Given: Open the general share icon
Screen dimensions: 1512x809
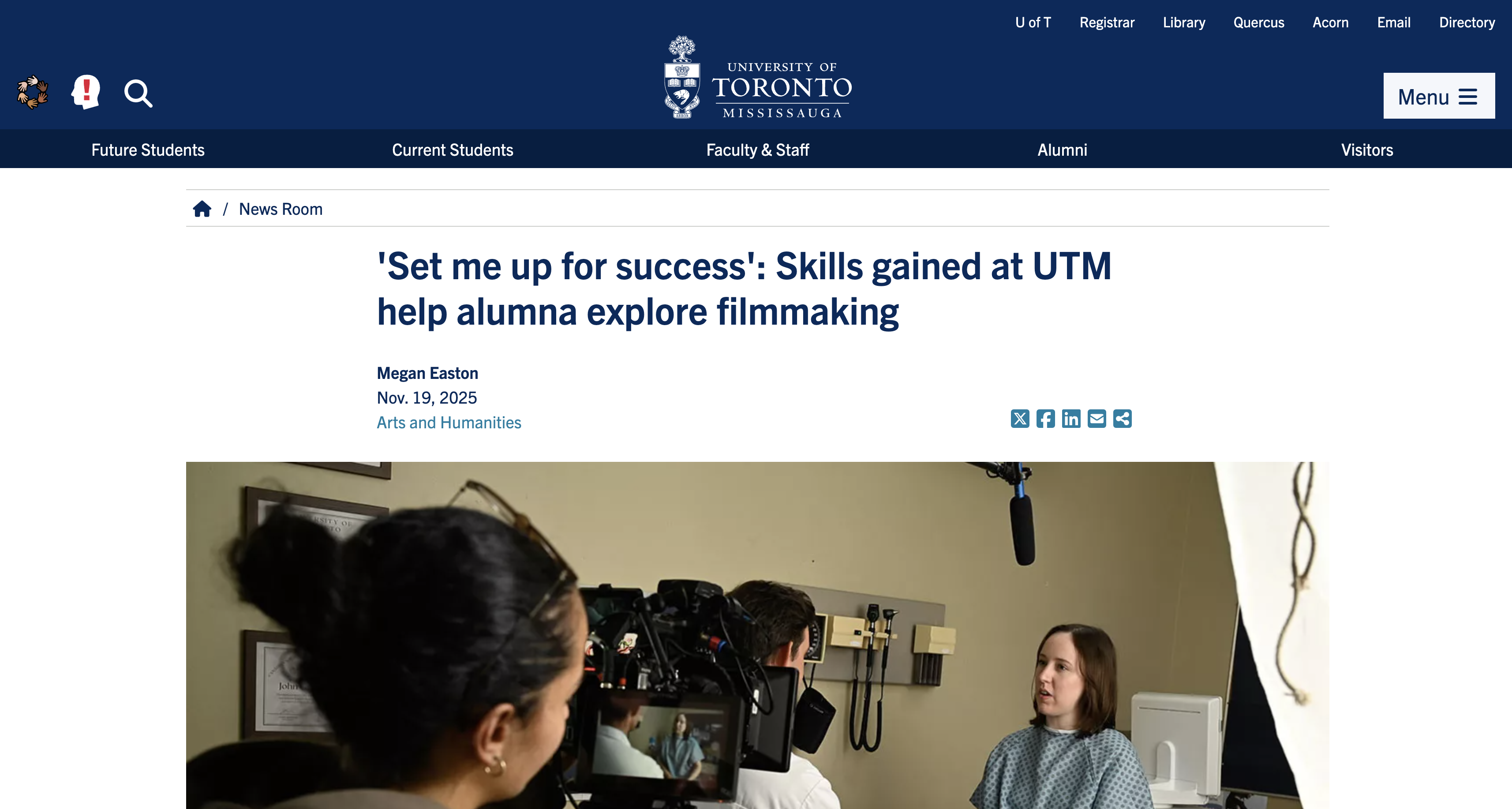Looking at the screenshot, I should pyautogui.click(x=1122, y=419).
